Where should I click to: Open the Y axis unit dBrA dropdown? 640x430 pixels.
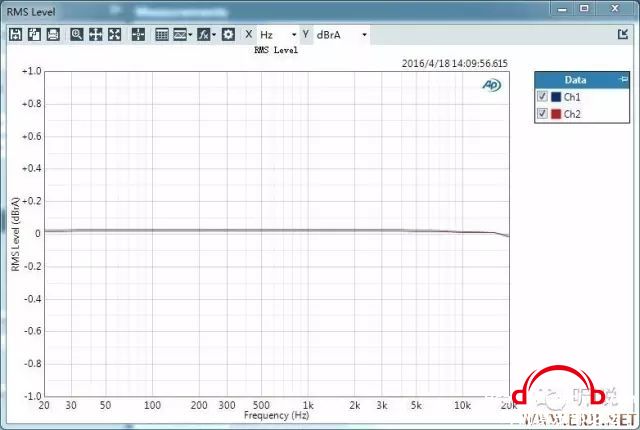(x=341, y=35)
